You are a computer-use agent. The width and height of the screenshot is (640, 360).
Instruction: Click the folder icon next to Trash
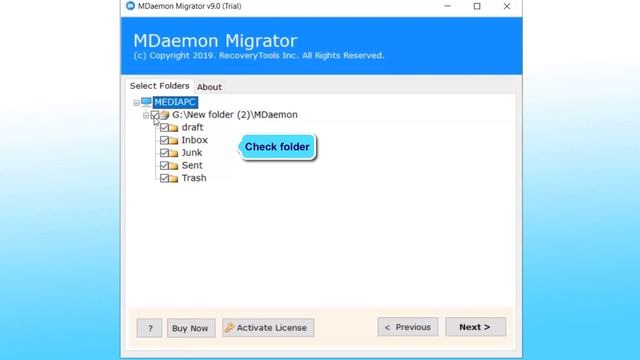pyautogui.click(x=173, y=178)
